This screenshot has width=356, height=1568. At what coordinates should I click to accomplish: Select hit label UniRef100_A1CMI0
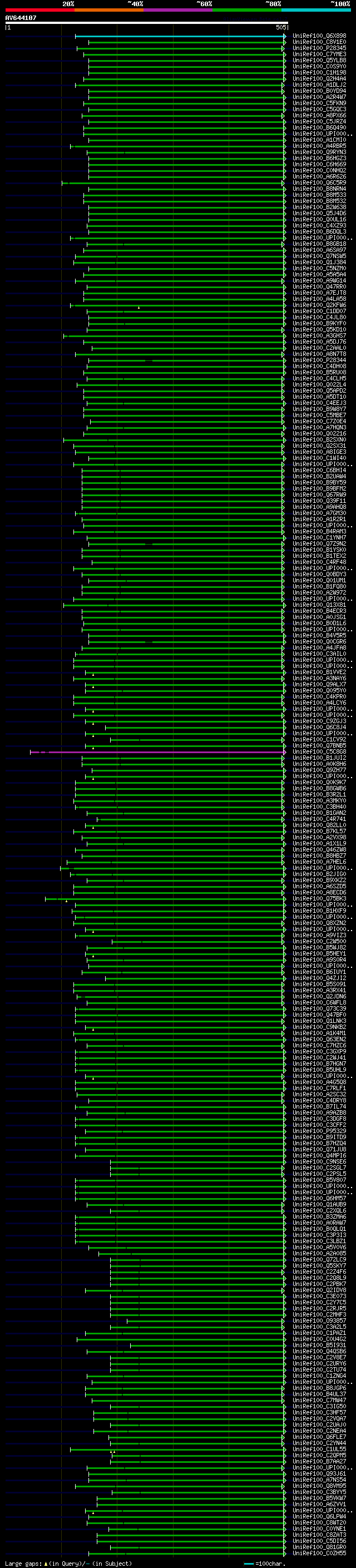(x=319, y=140)
